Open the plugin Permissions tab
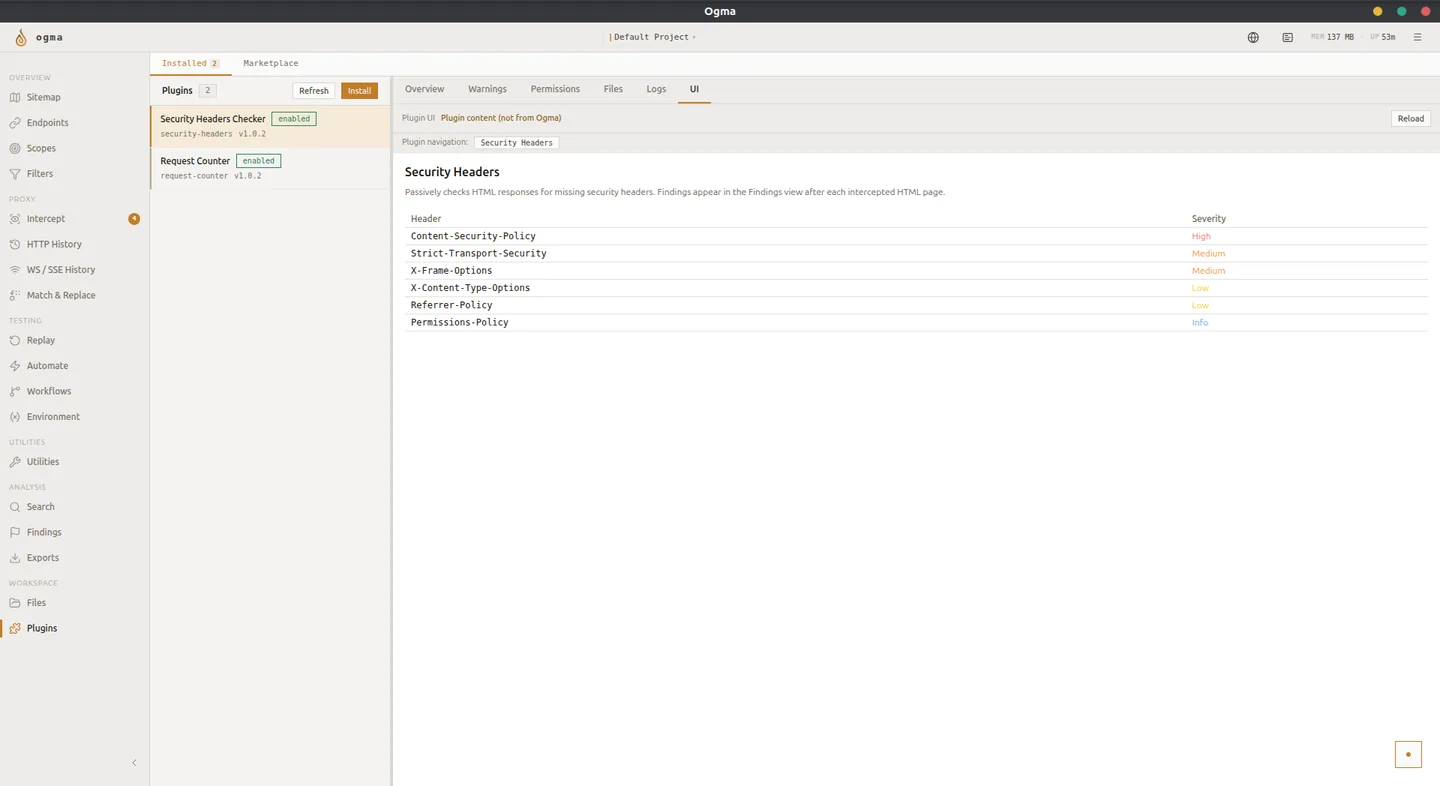The width and height of the screenshot is (1440, 786). point(555,89)
